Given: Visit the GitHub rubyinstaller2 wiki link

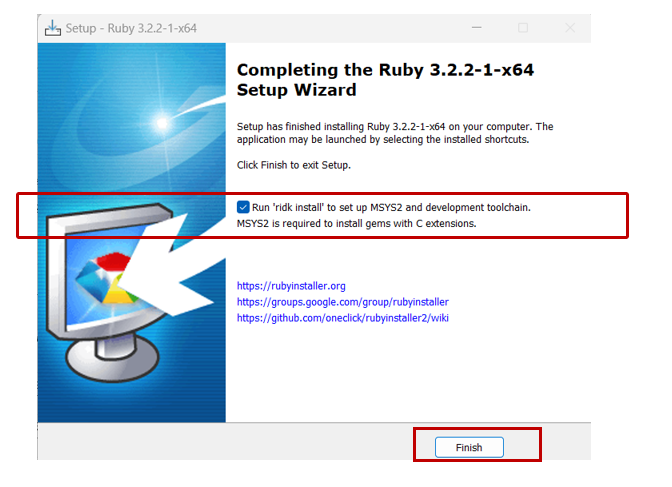Looking at the screenshot, I should tap(342, 318).
